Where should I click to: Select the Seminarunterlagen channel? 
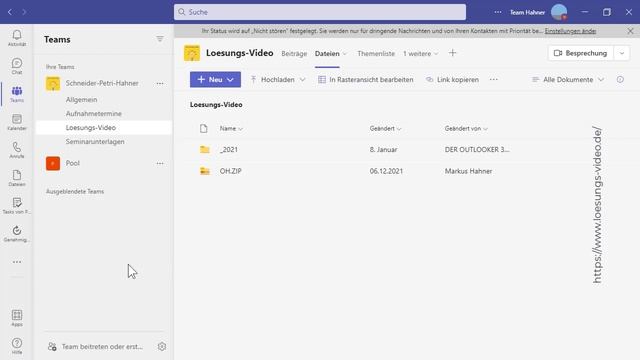click(95, 142)
